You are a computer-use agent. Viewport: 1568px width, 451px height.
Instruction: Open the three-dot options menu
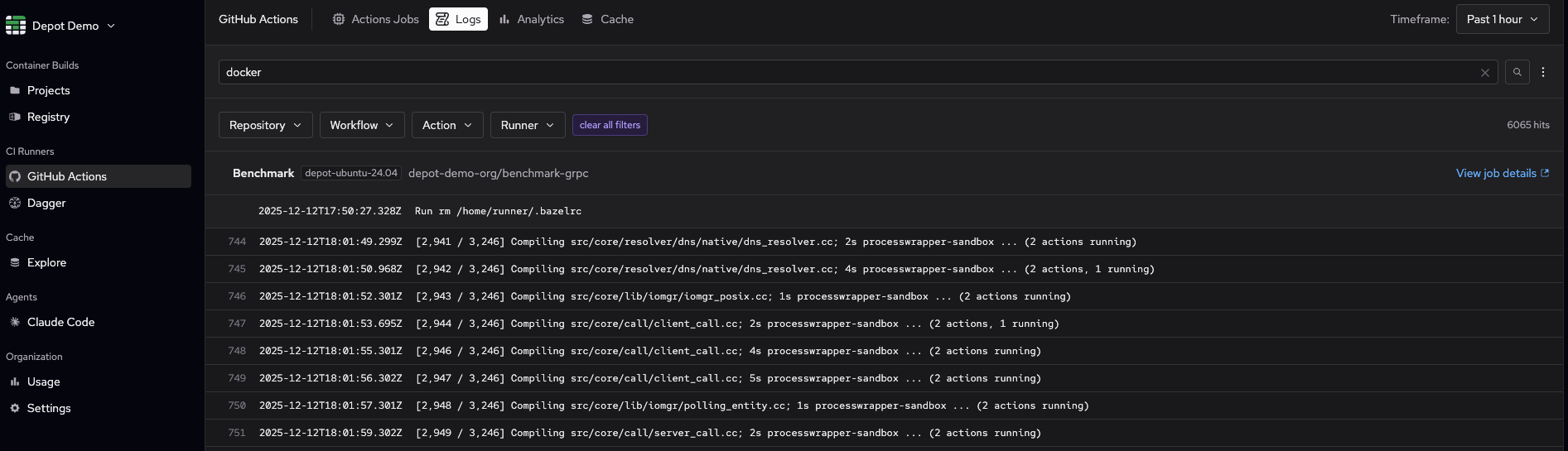point(1542,72)
